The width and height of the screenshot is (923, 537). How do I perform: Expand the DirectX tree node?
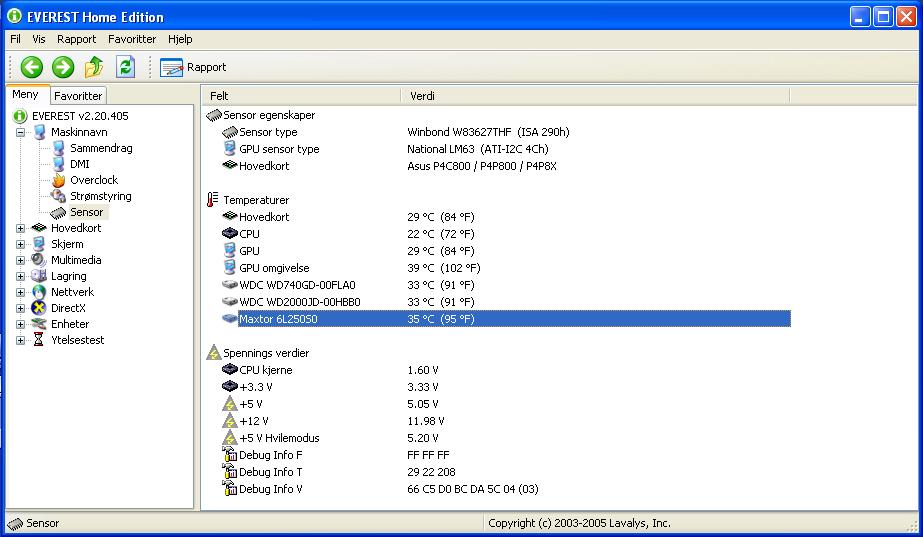tap(21, 308)
